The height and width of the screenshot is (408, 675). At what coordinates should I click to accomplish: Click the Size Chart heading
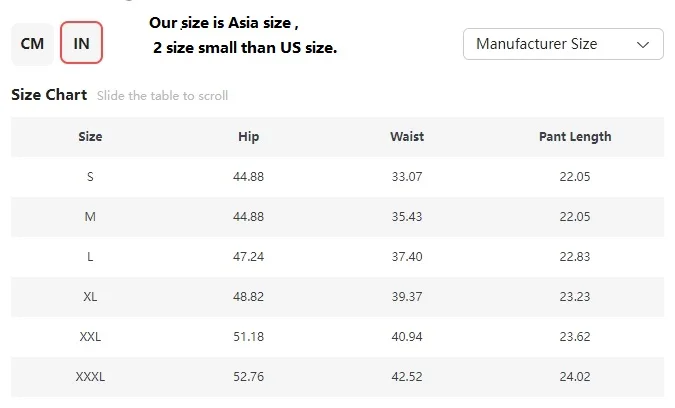(49, 96)
